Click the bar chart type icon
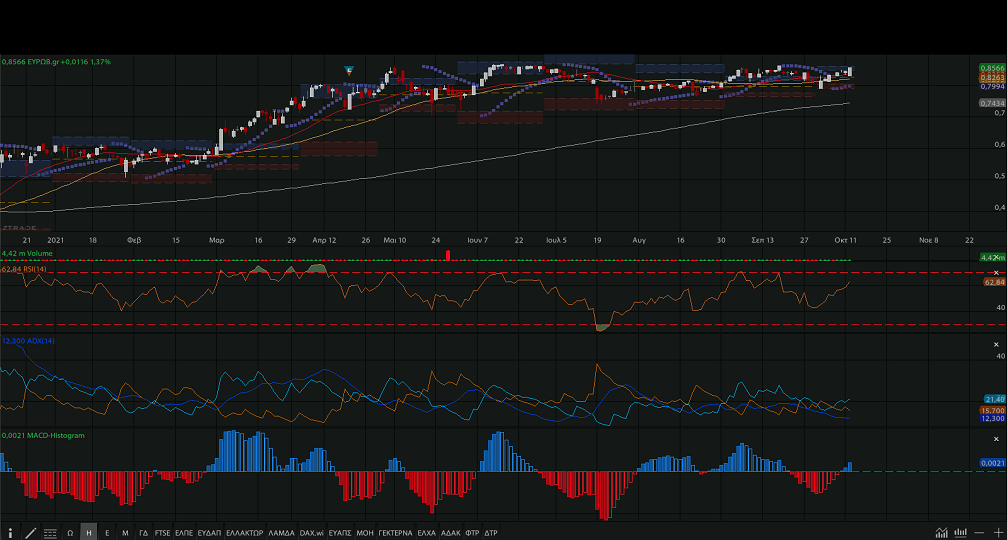 [x=961, y=533]
